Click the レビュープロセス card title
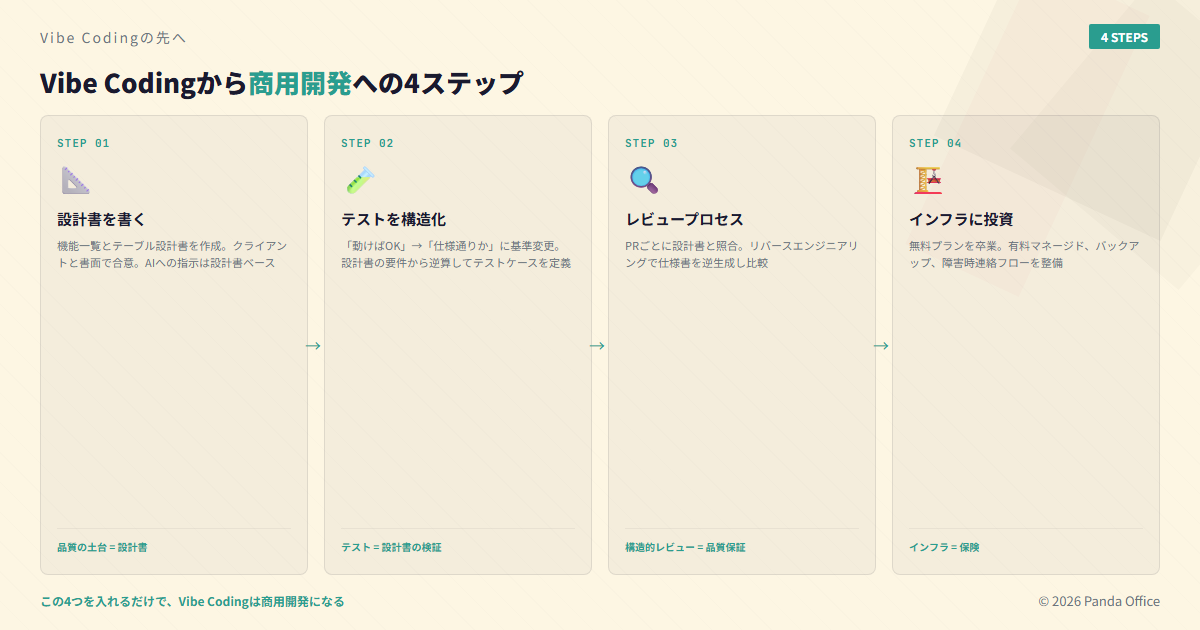Viewport: 1200px width, 630px height. [x=684, y=219]
